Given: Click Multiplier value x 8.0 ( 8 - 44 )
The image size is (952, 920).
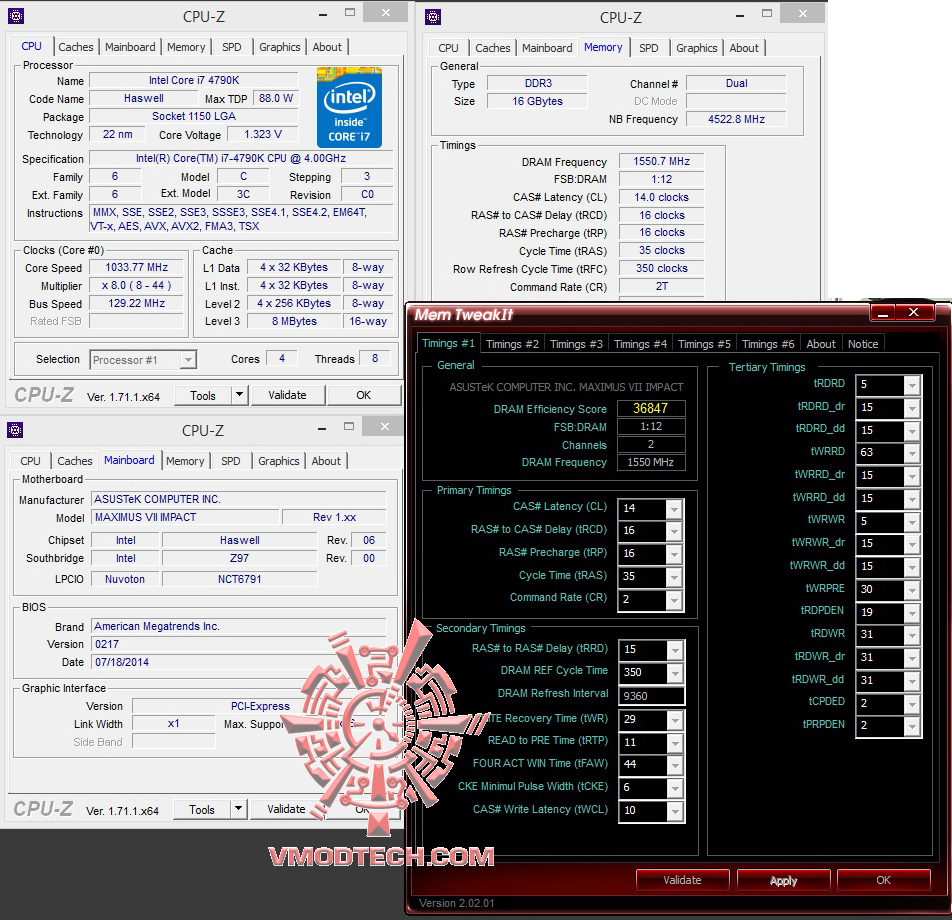Looking at the screenshot, I should tap(137, 285).
